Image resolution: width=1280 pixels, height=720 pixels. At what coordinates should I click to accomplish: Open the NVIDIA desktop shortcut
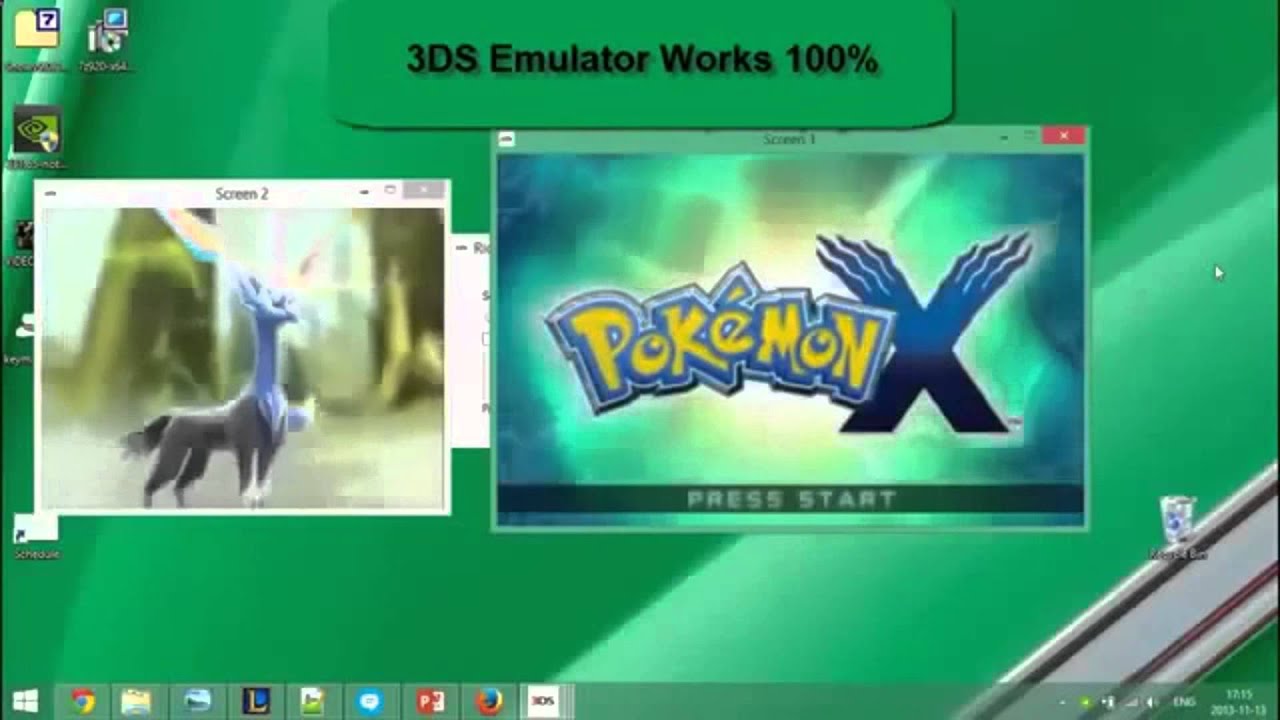tap(37, 137)
